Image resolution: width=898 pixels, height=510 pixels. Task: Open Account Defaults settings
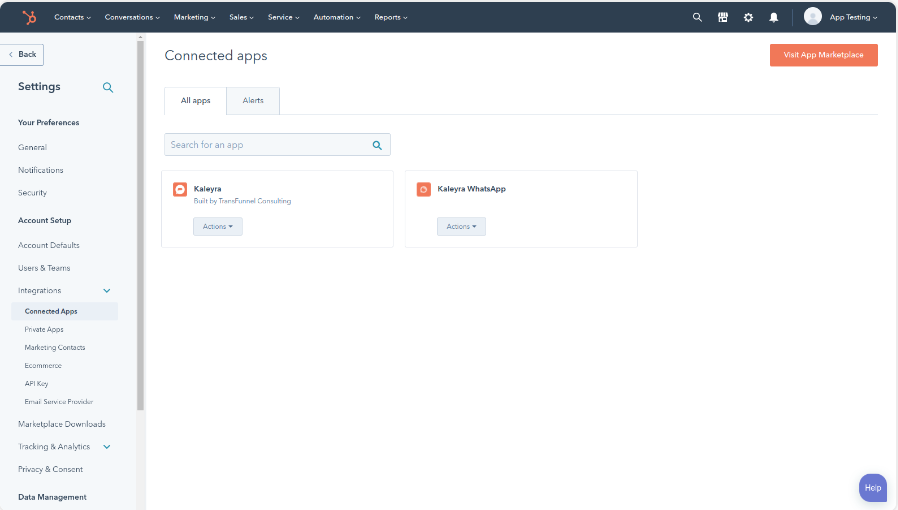(49, 245)
